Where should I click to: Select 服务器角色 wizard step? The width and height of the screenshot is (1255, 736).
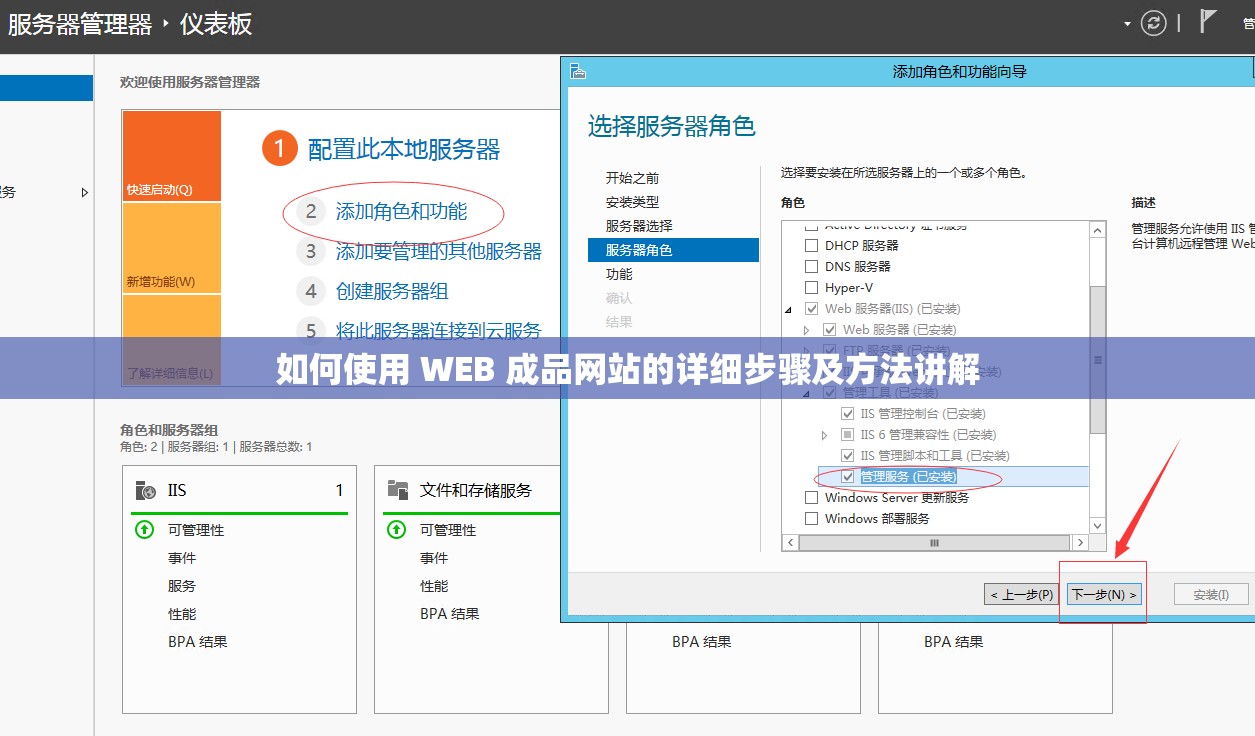(x=673, y=250)
